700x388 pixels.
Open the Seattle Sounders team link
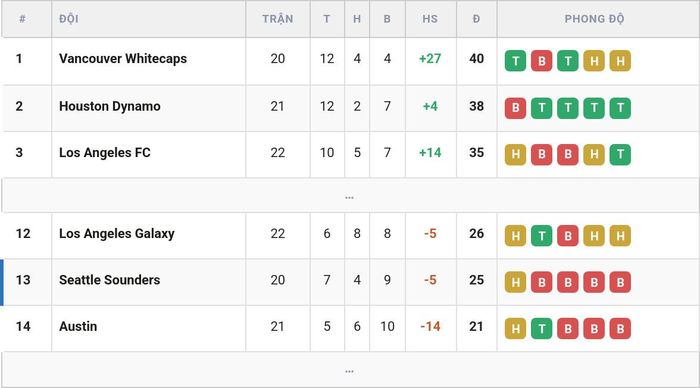(109, 280)
